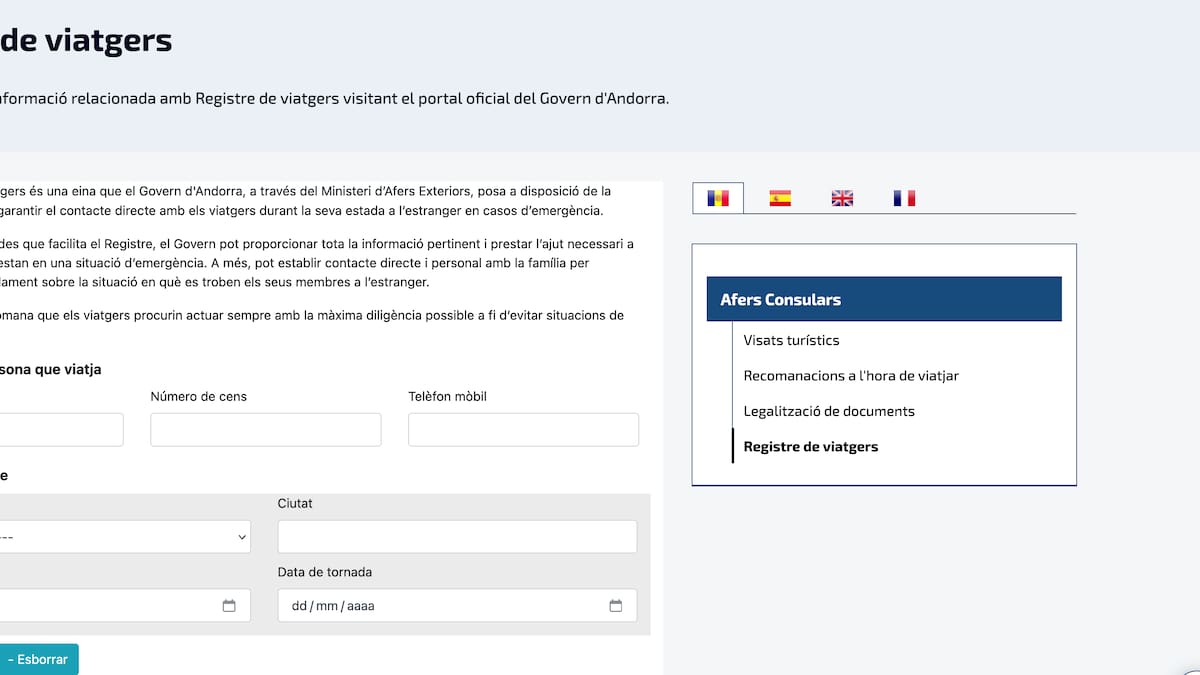Screen dimensions: 1200x675
Task: Select Registre de viatgers menu entry
Action: point(811,447)
